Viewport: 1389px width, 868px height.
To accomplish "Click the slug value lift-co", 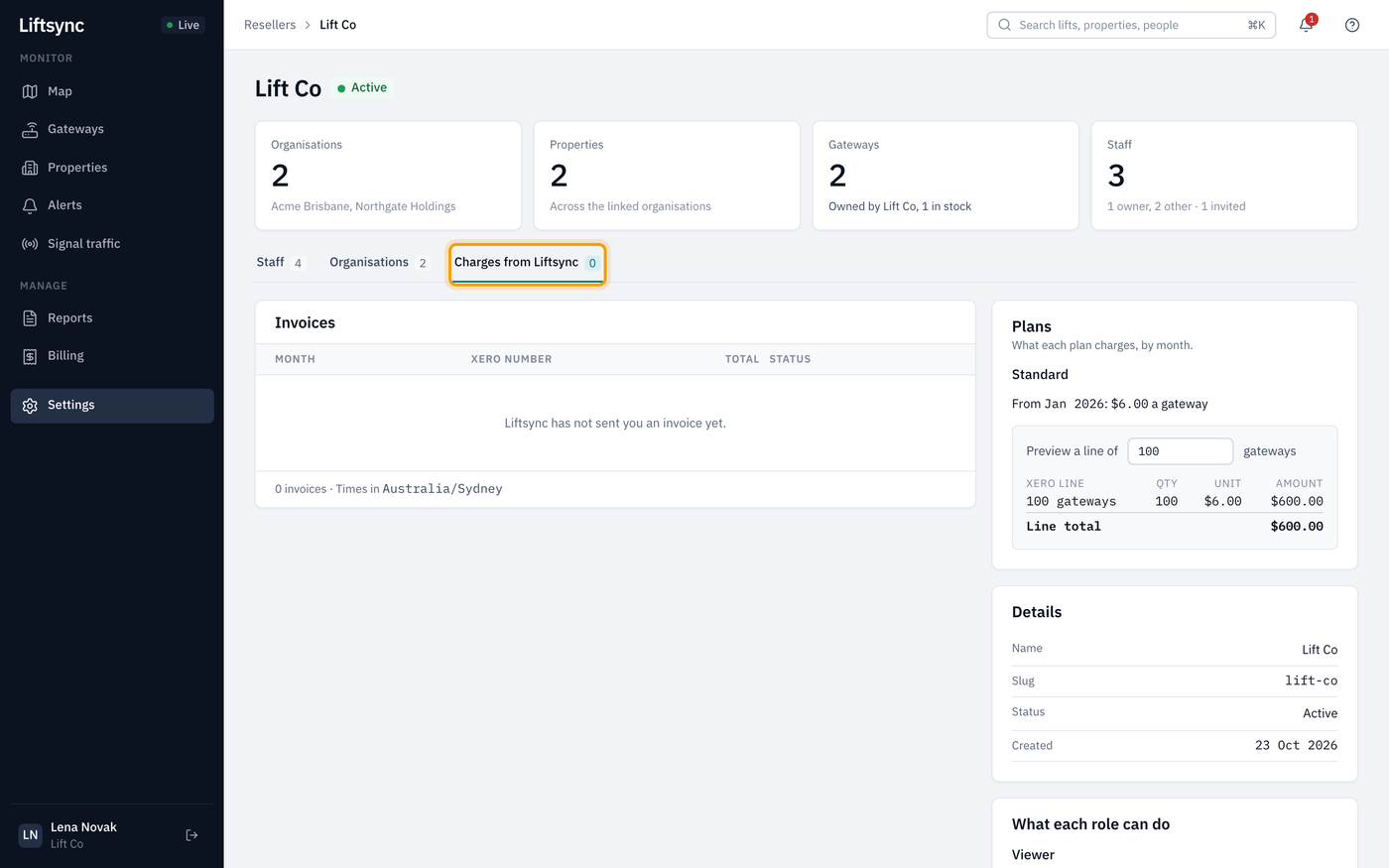I will point(1311,681).
